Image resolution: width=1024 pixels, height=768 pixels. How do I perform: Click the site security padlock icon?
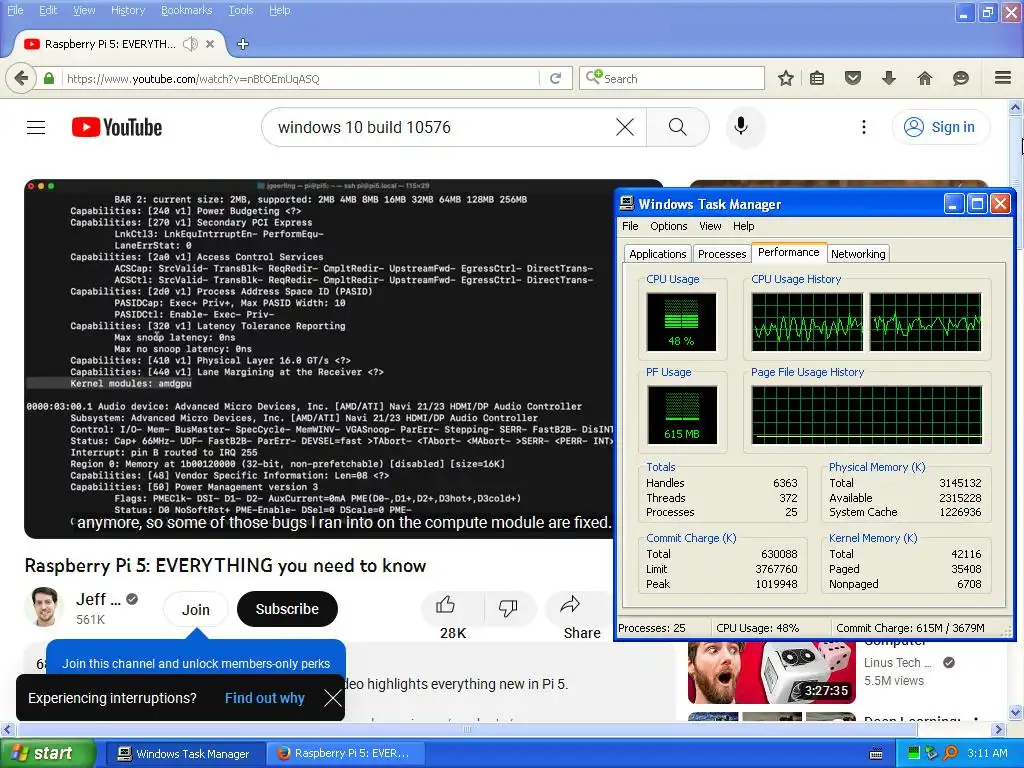point(49,78)
